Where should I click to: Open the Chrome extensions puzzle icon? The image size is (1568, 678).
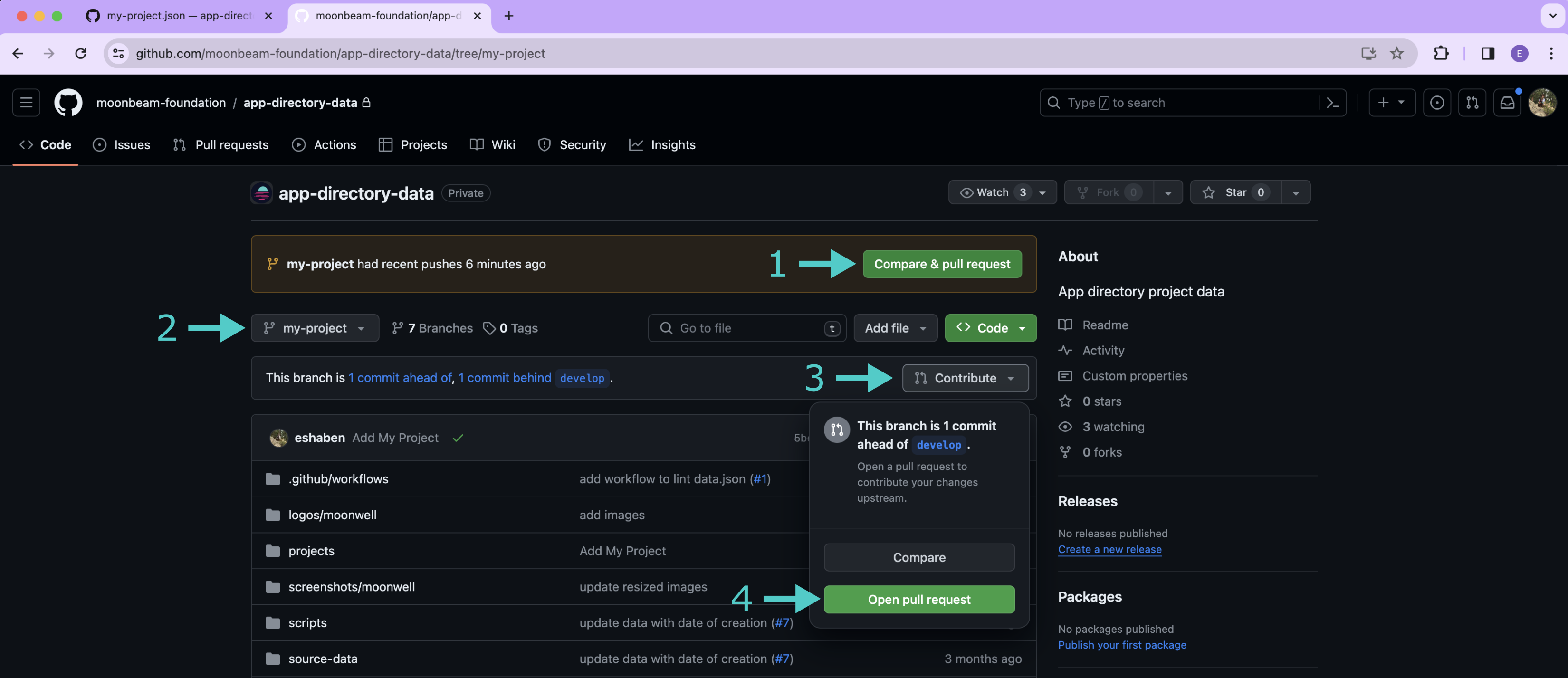coord(1441,54)
